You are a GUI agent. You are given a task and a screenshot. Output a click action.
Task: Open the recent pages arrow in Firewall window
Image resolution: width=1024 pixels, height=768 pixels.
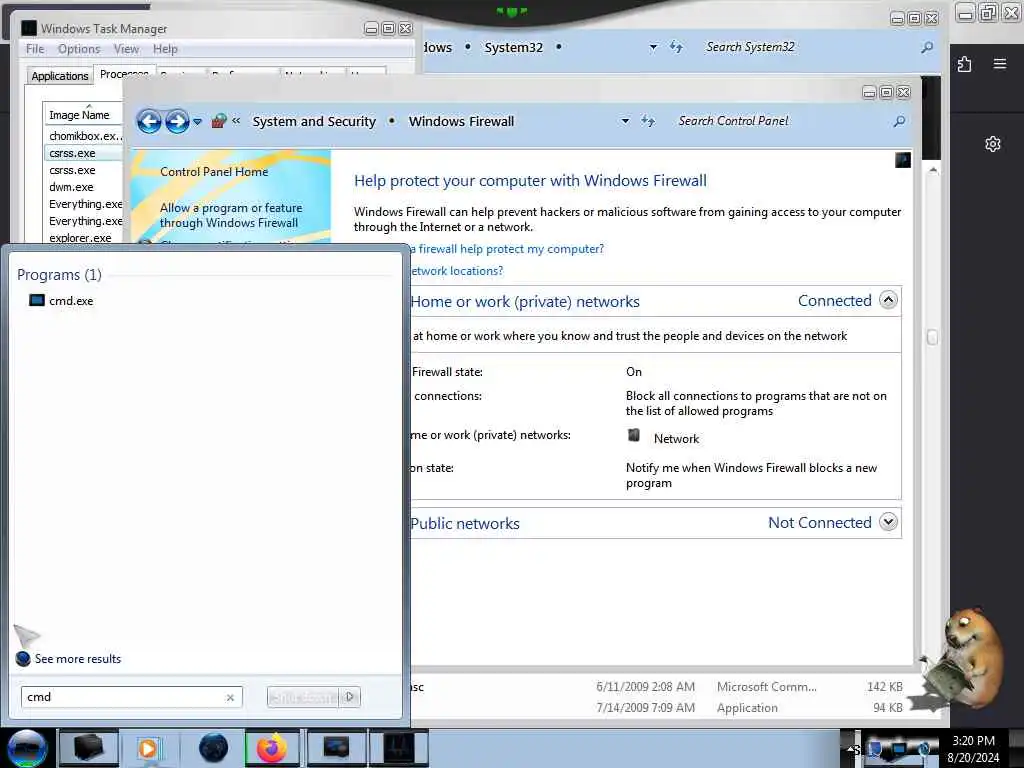coord(197,121)
